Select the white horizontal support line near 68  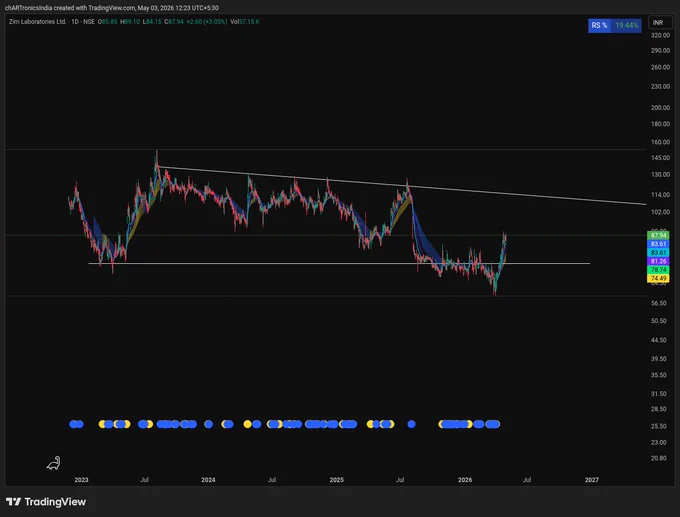[x=339, y=263]
